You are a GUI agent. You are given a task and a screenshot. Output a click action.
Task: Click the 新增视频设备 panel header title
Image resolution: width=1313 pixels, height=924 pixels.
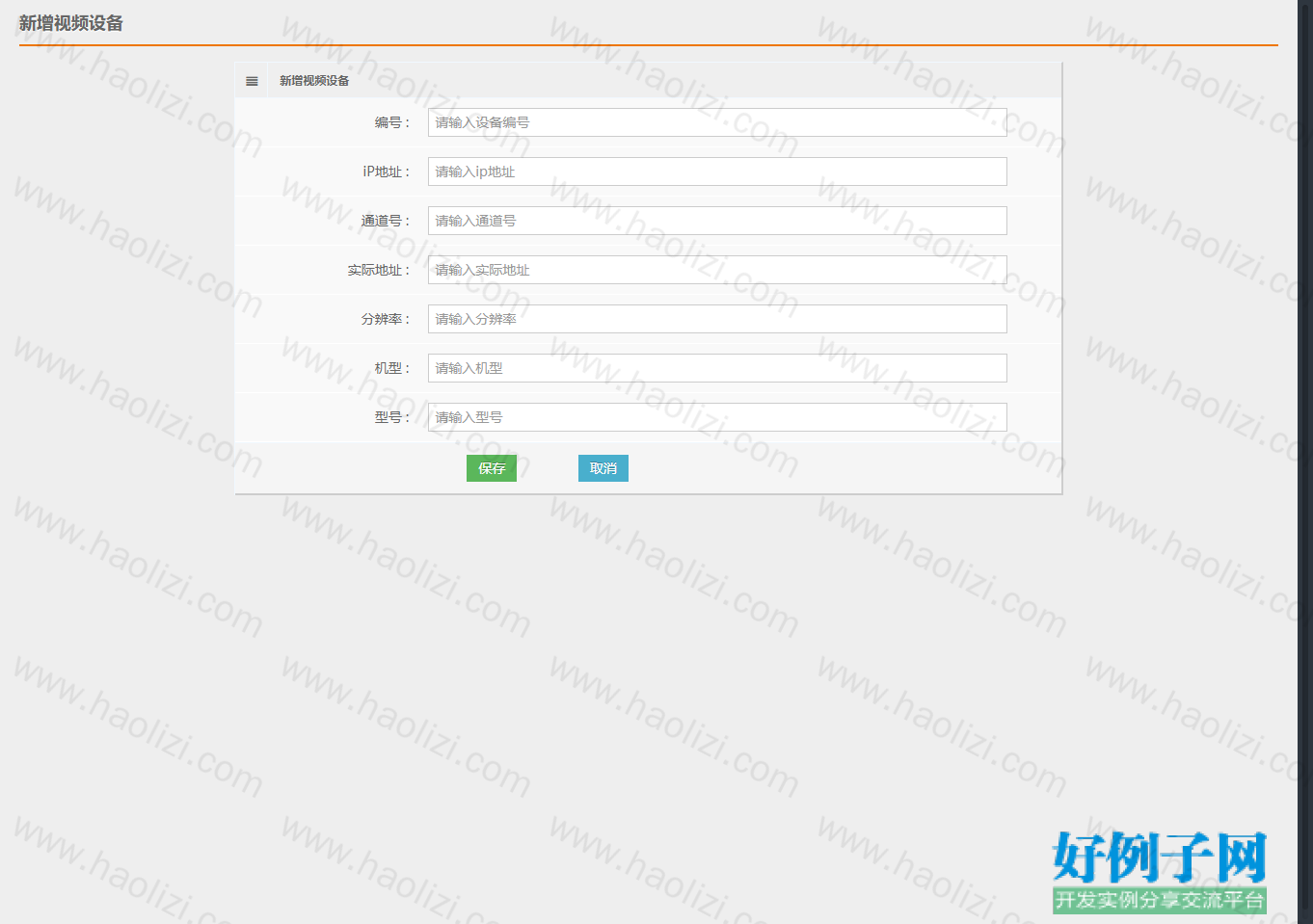(314, 81)
